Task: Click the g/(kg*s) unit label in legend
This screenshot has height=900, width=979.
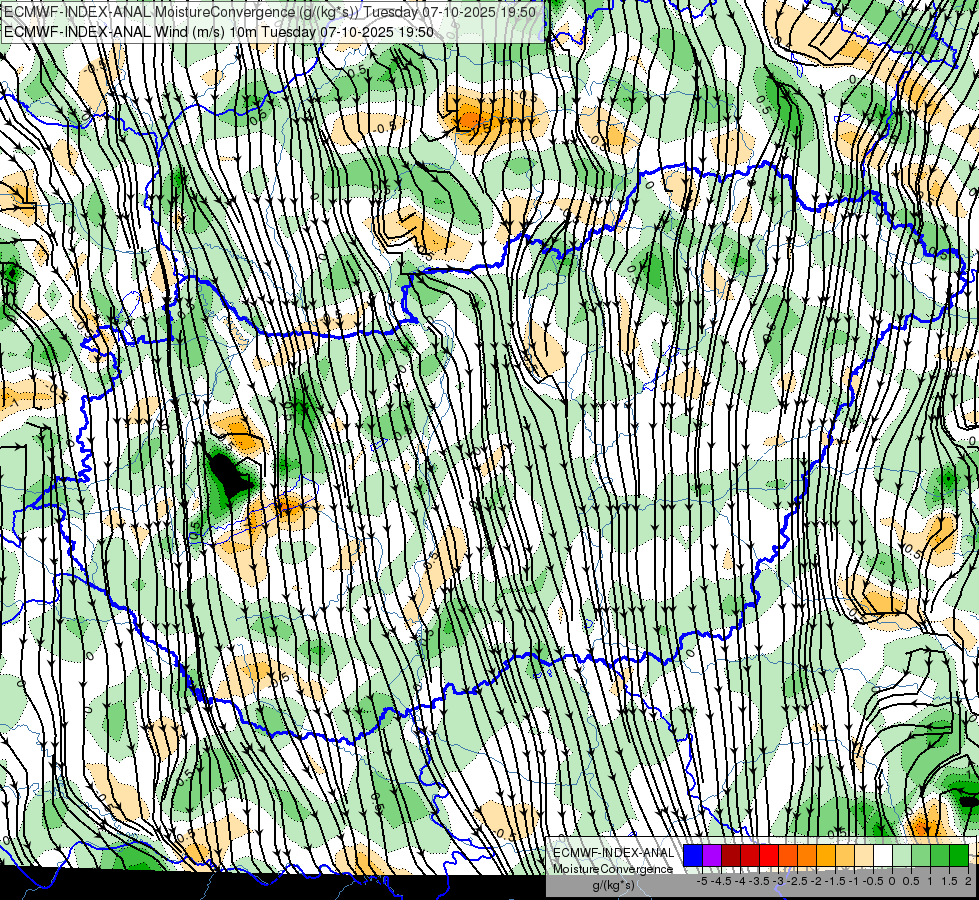Action: tap(613, 885)
